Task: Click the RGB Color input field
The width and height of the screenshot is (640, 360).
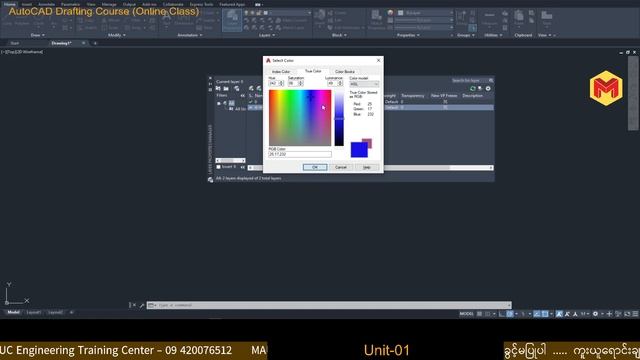Action: pyautogui.click(x=300, y=154)
